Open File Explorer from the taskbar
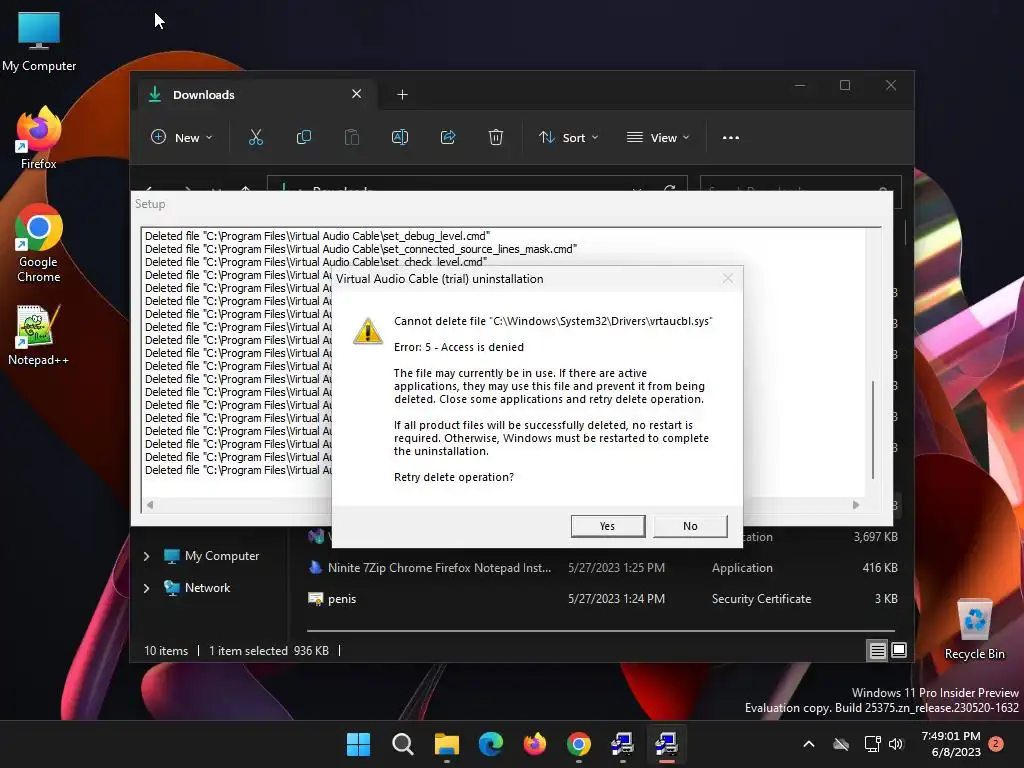The height and width of the screenshot is (768, 1024). pos(447,744)
